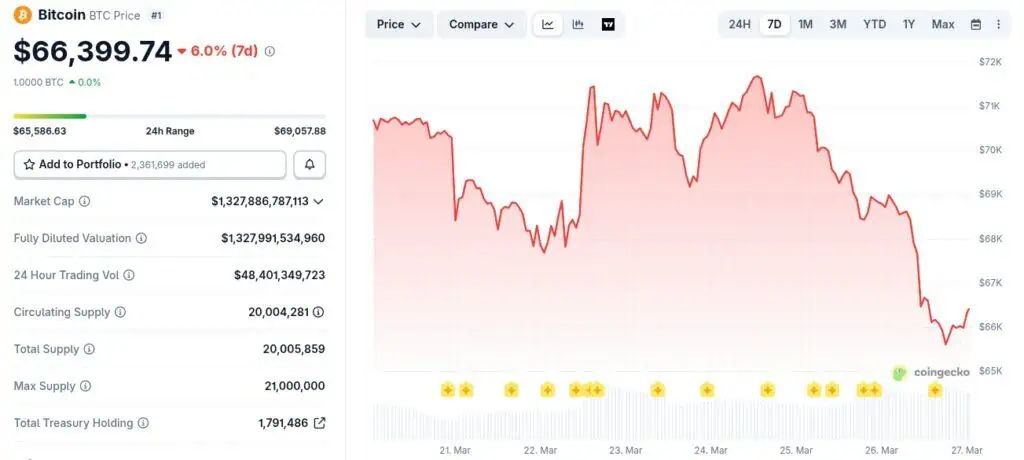Open the calendar date range picker

pos(975,24)
